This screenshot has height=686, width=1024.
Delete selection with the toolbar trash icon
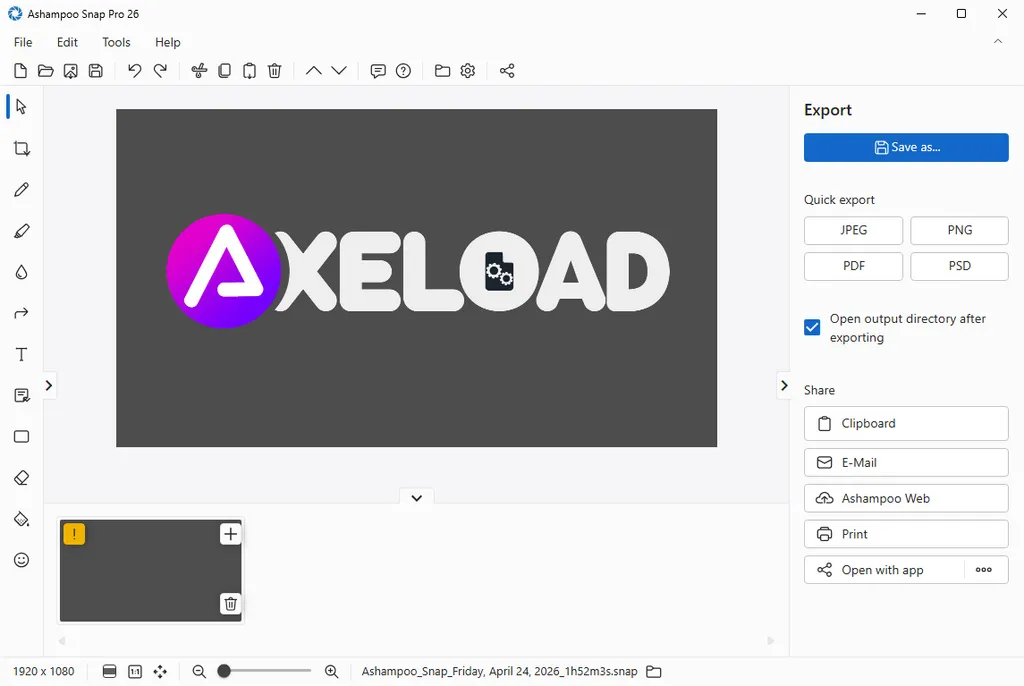coord(275,71)
